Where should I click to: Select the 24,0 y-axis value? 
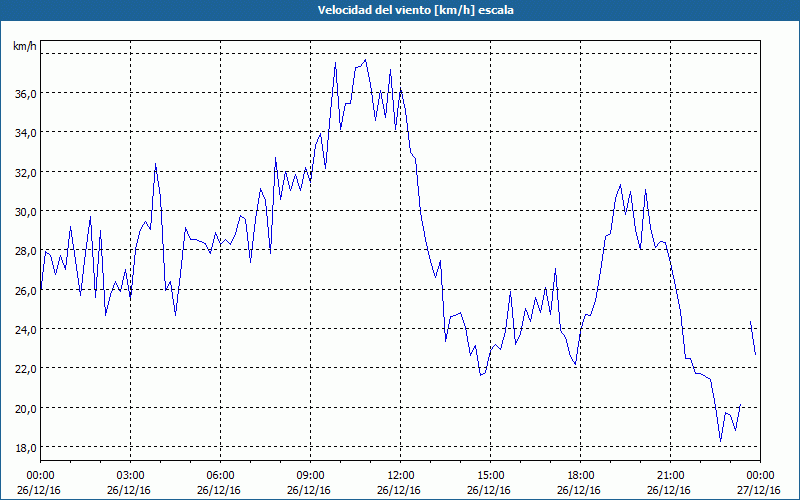tap(26, 330)
